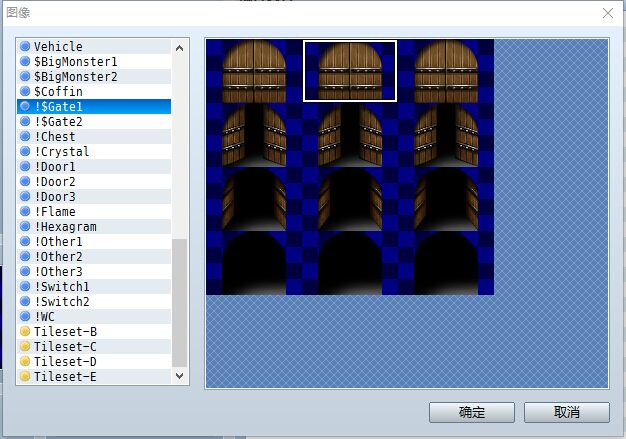The image size is (626, 439).
Task: Click the blue icon beside !Chest
Action: pyautogui.click(x=25, y=136)
